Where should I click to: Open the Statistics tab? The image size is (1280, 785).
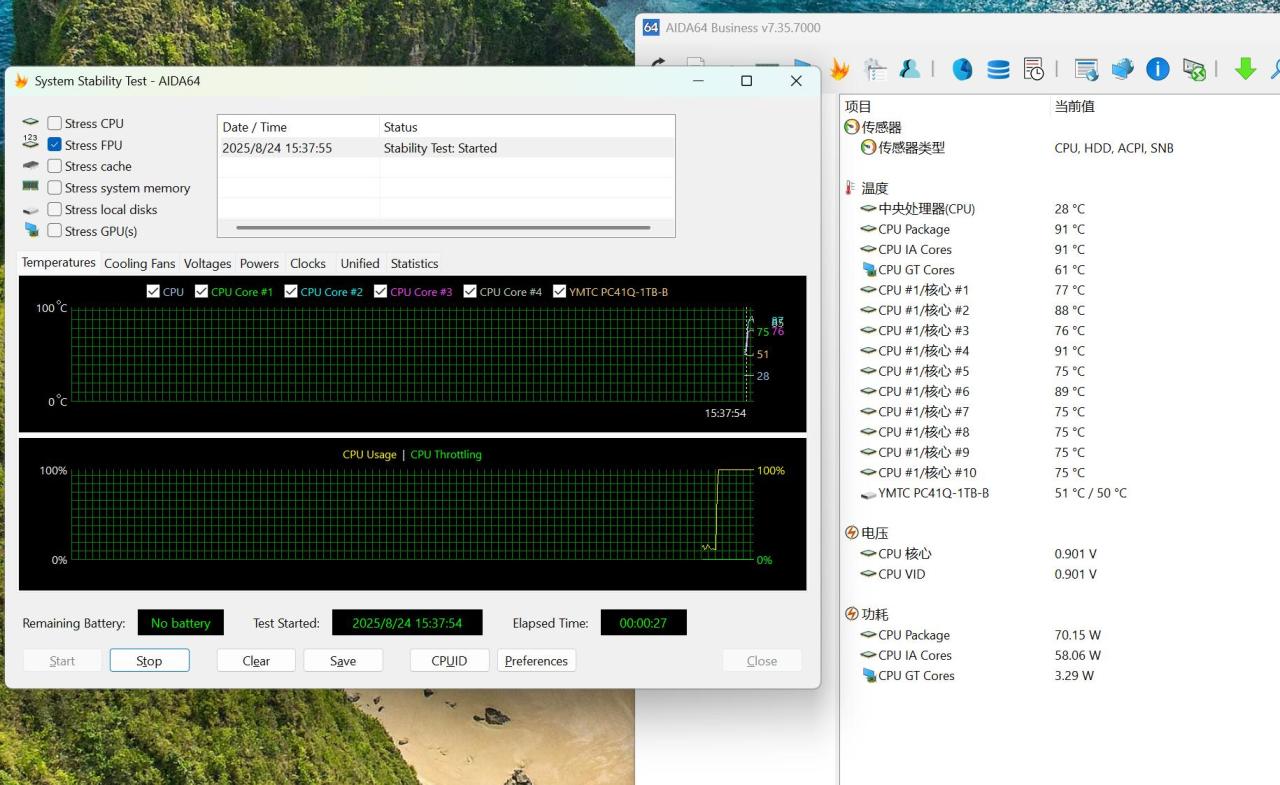point(414,263)
